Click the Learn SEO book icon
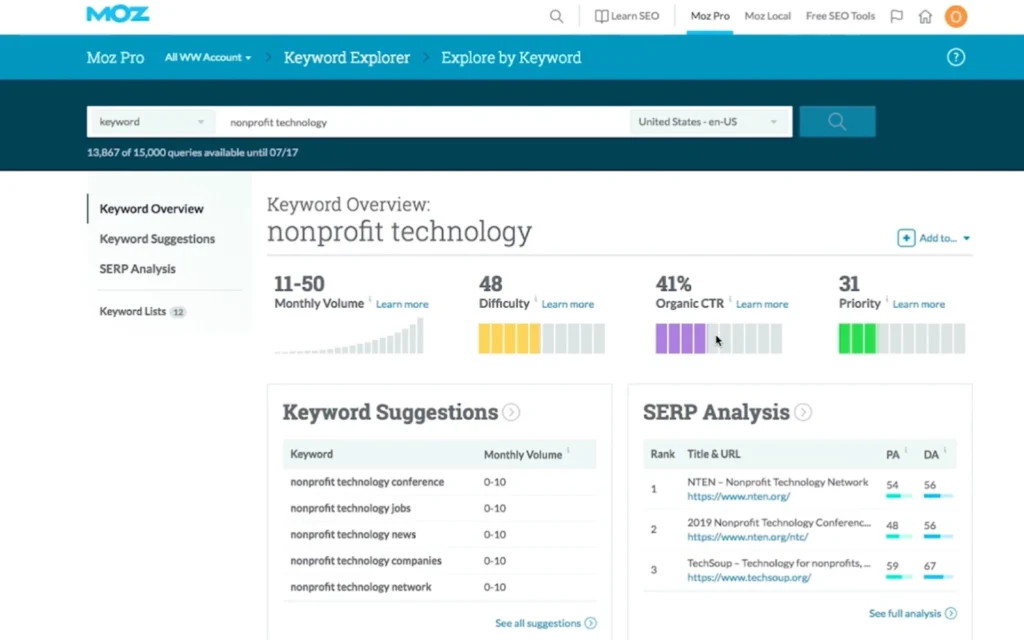Screen dimensions: 1024x640 point(601,16)
